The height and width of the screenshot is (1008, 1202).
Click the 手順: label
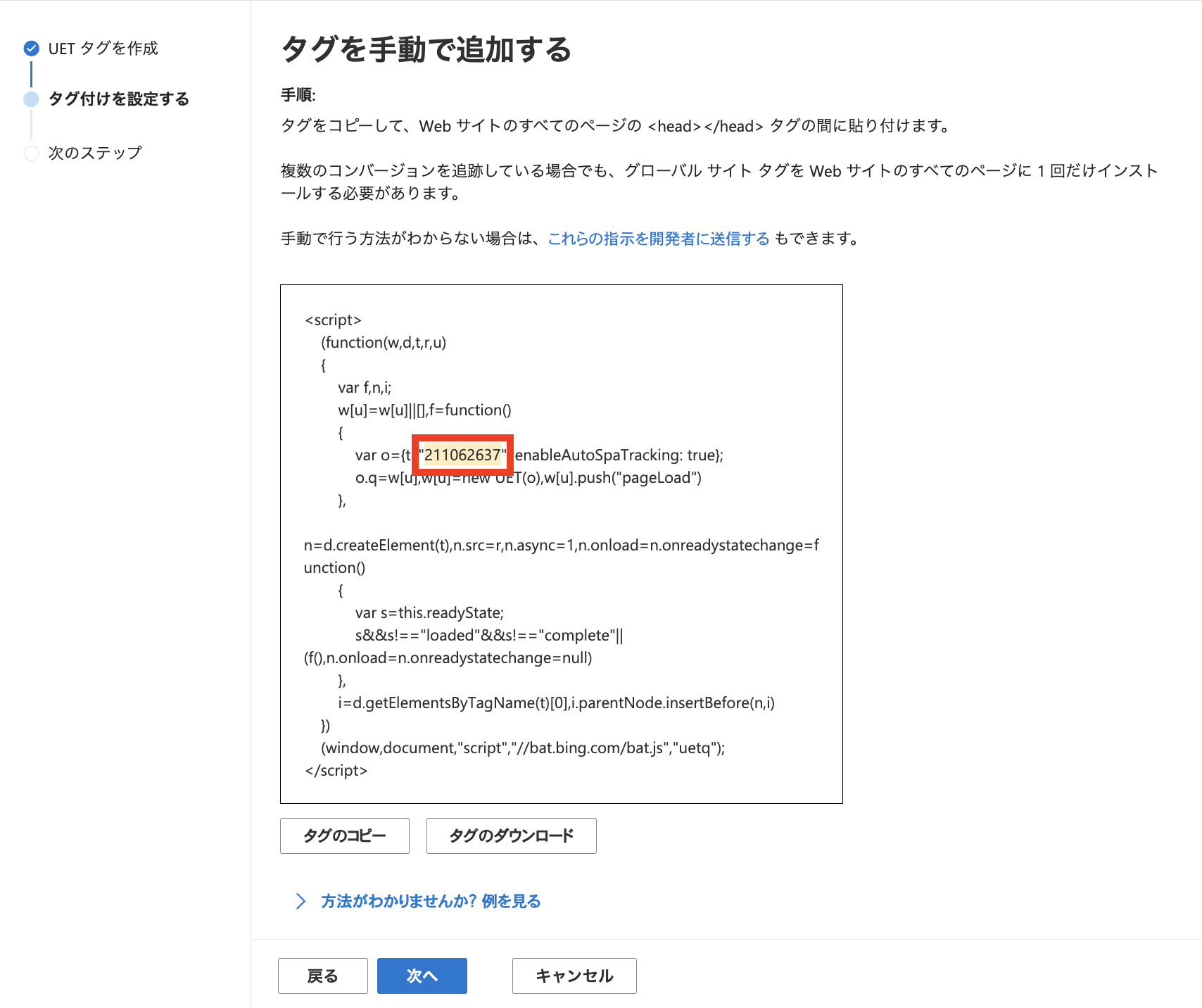(x=298, y=95)
